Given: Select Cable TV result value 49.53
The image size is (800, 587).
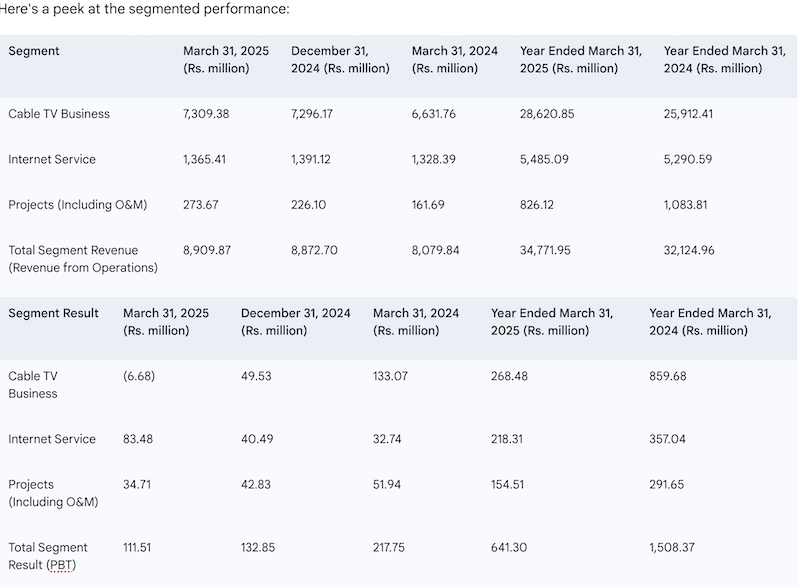Looking at the screenshot, I should click(x=256, y=376).
